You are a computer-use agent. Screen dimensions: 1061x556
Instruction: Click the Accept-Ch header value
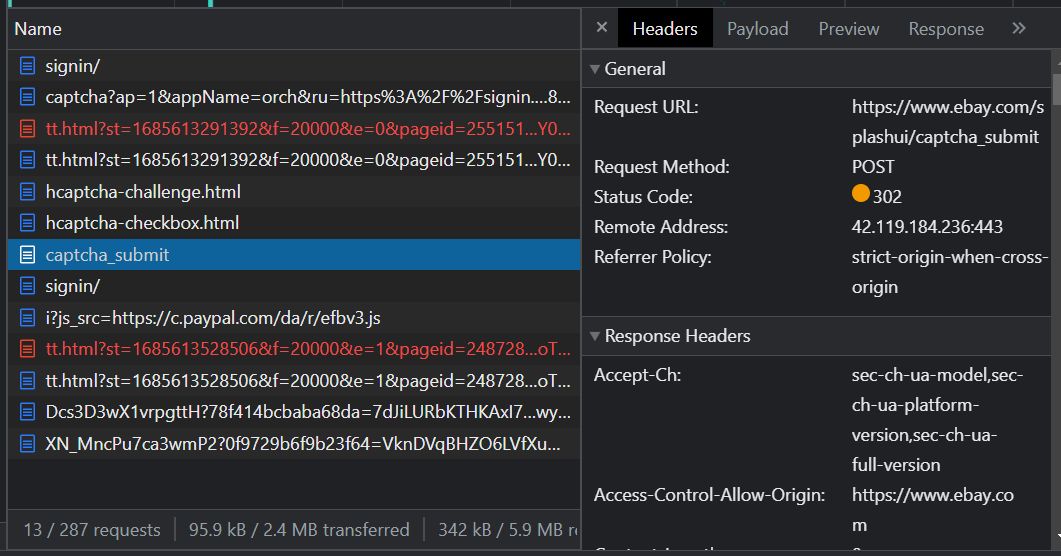[937, 419]
